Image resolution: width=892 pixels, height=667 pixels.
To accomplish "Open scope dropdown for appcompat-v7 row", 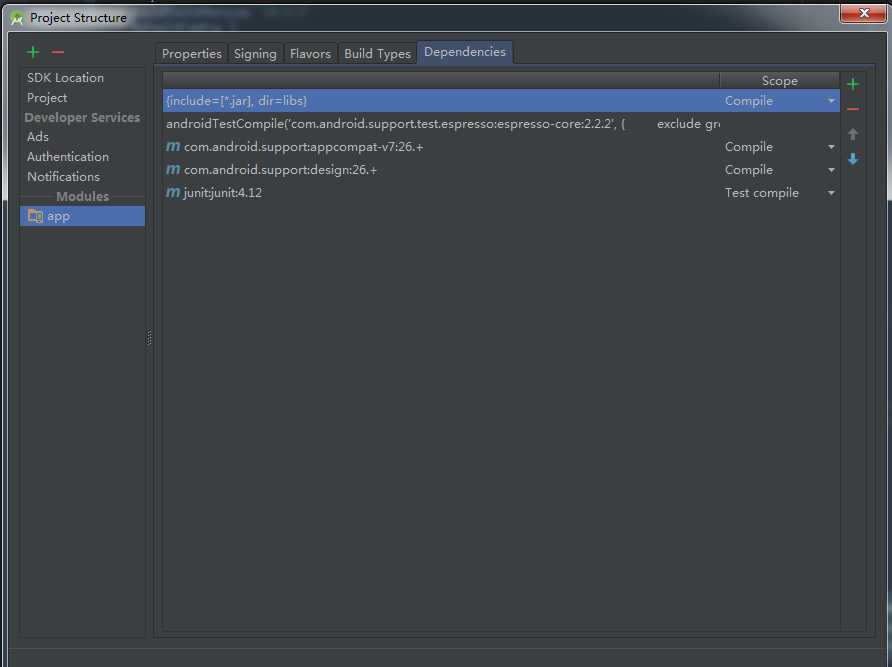I will coord(831,147).
